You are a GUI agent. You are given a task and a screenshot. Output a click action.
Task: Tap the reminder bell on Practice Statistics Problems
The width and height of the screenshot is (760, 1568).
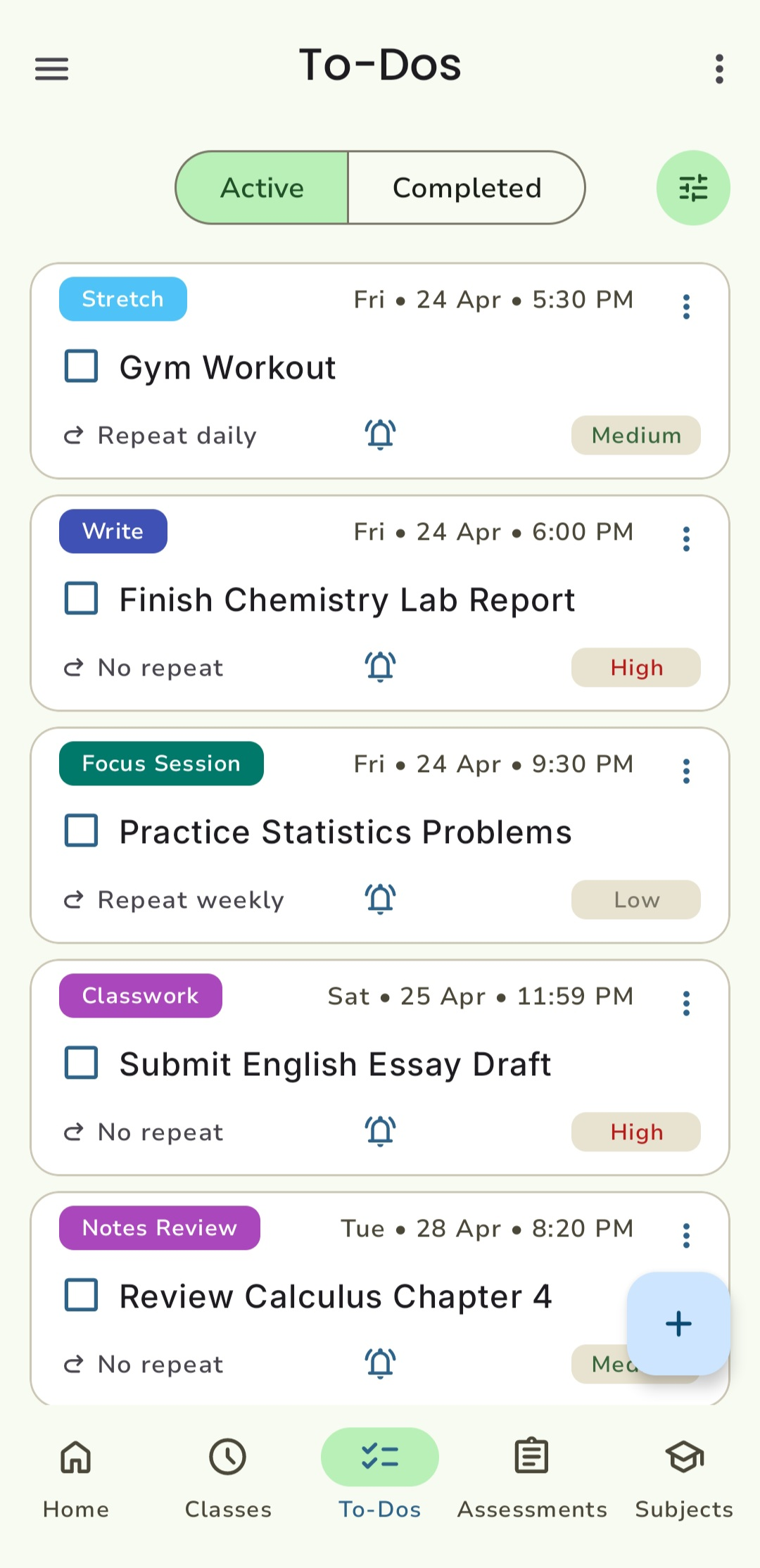(x=380, y=899)
